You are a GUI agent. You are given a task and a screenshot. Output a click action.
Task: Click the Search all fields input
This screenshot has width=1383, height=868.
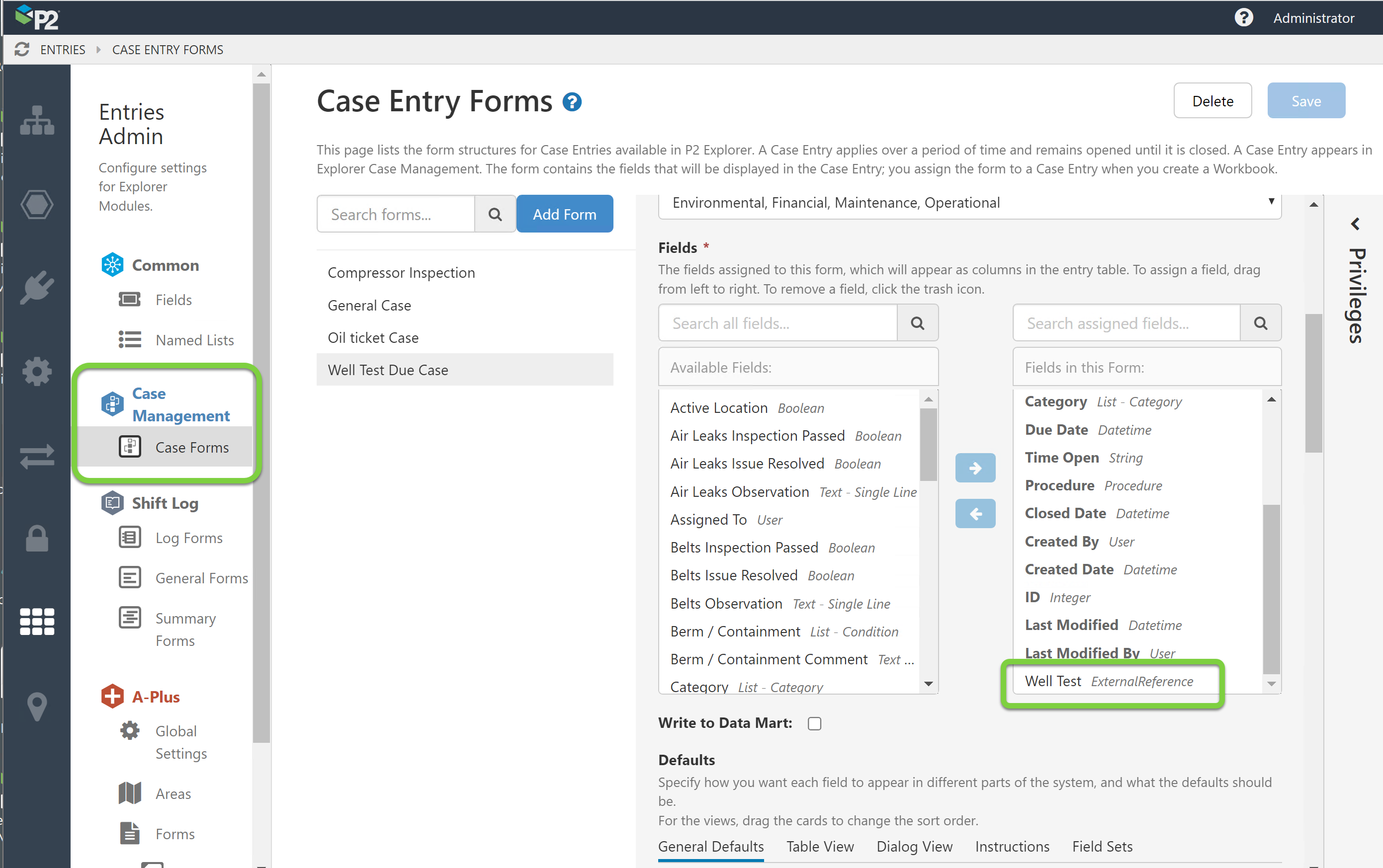778,323
